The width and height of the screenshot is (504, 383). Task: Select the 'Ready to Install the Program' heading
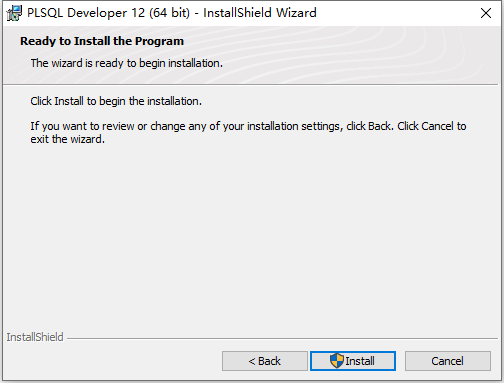tap(102, 41)
